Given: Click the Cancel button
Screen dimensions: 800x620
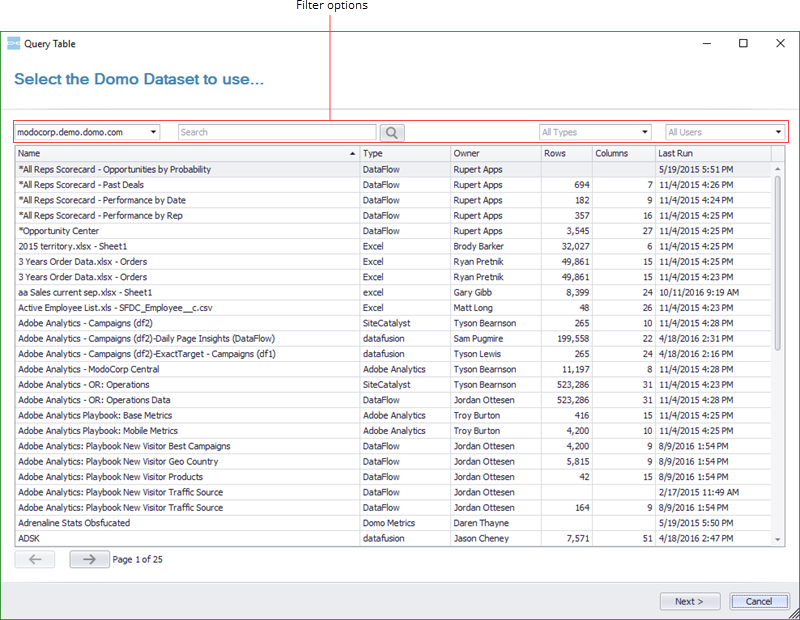Looking at the screenshot, I should coord(759,601).
